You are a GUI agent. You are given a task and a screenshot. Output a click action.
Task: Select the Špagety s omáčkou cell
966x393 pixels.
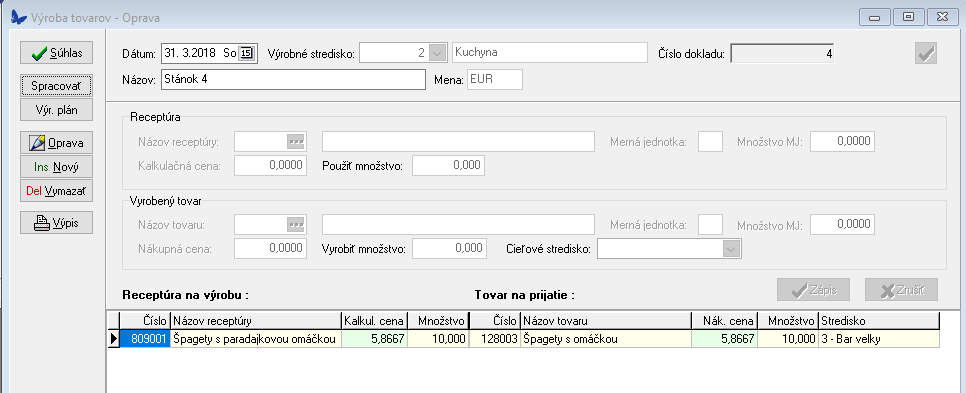[x=606, y=339]
